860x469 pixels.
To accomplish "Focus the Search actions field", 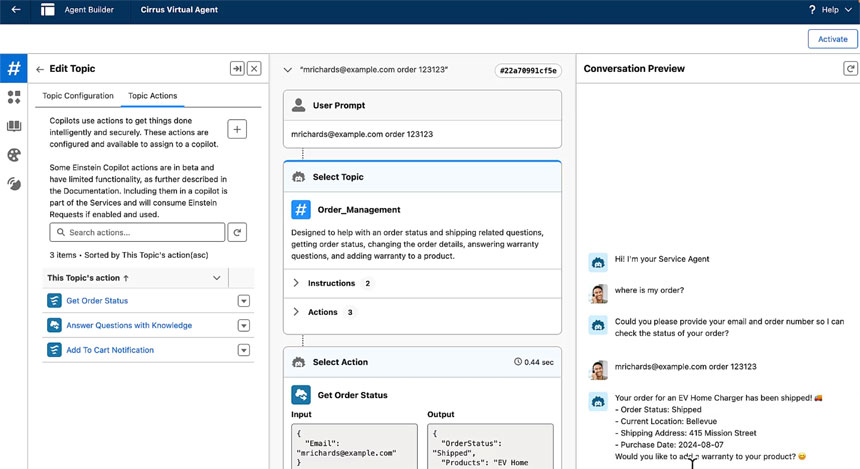I will coord(137,232).
